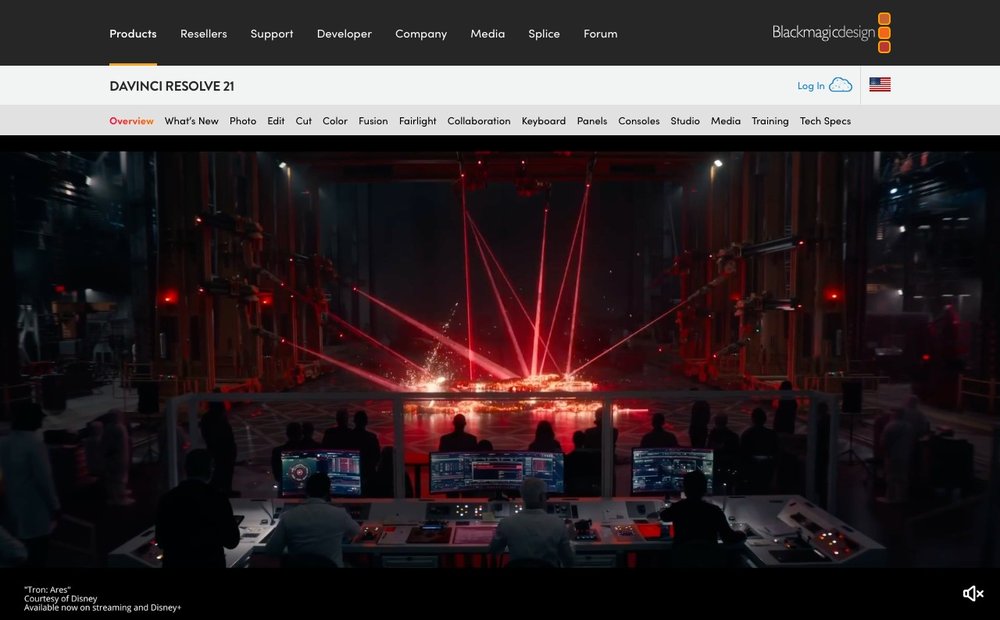Click the cloud icon next to Log In
The height and width of the screenshot is (620, 1000).
click(841, 85)
